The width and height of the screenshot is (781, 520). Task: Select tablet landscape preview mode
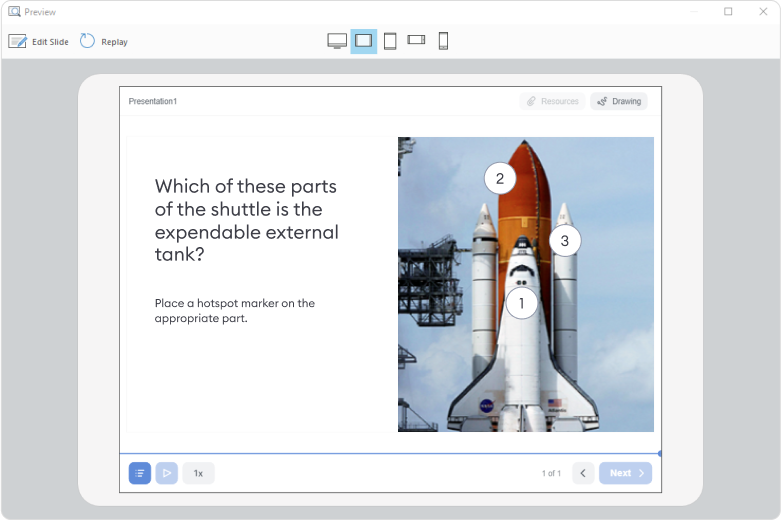[x=364, y=41]
